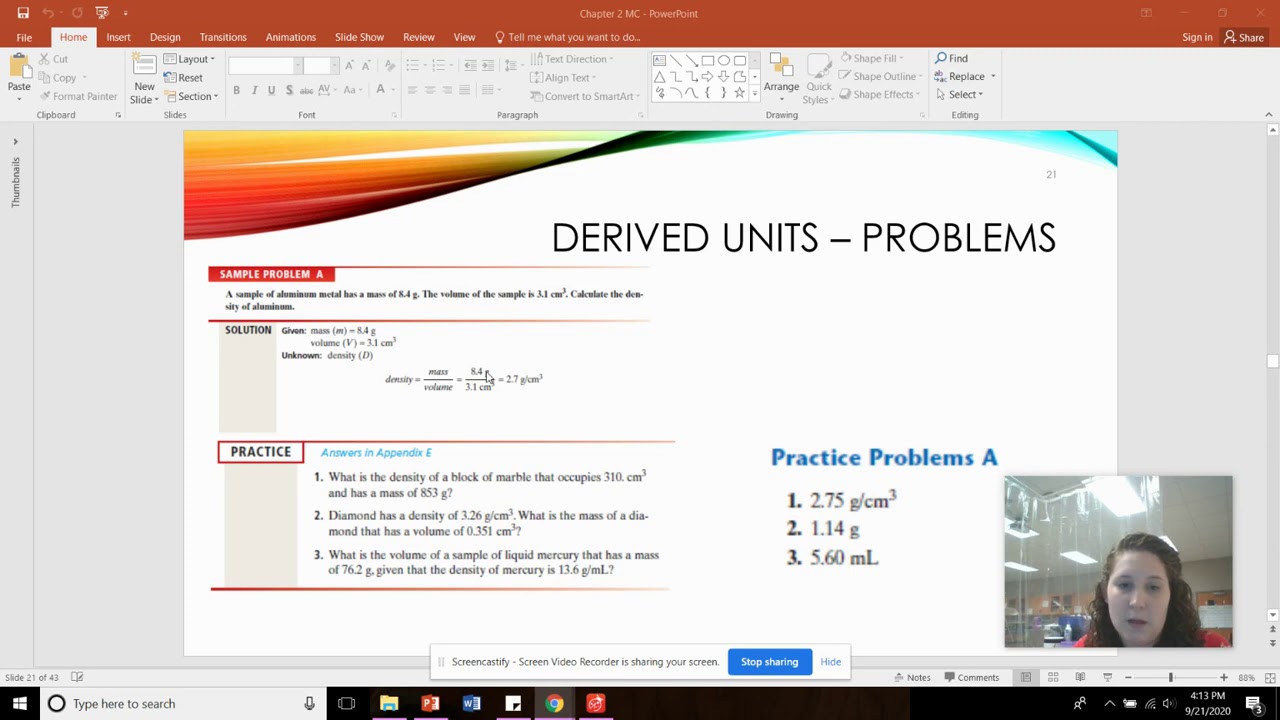Image resolution: width=1280 pixels, height=720 pixels.
Task: Click Type here to search box
Action: (x=181, y=703)
